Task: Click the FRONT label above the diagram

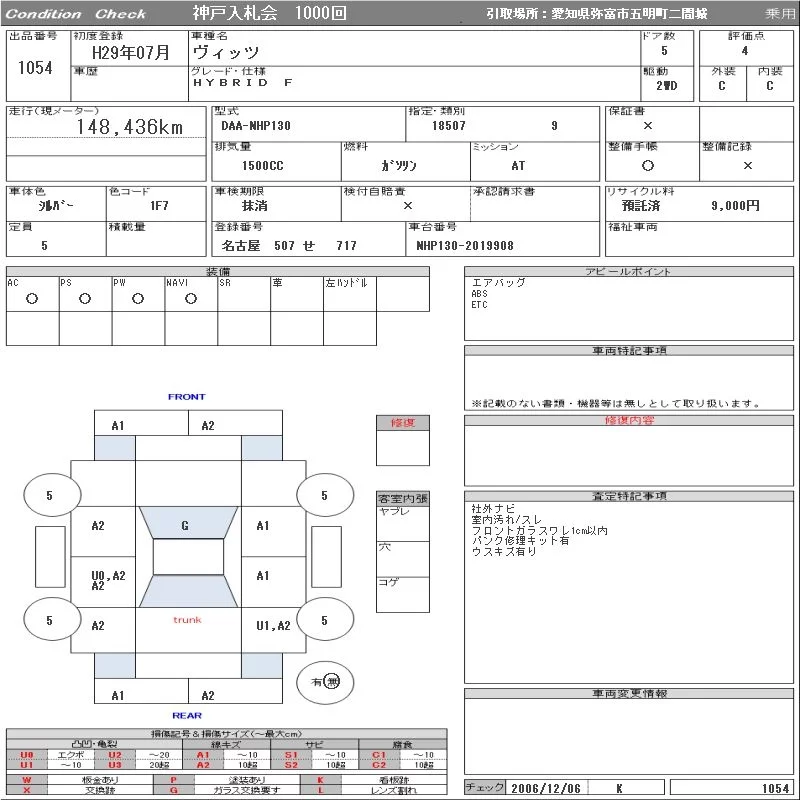Action: pos(187,397)
